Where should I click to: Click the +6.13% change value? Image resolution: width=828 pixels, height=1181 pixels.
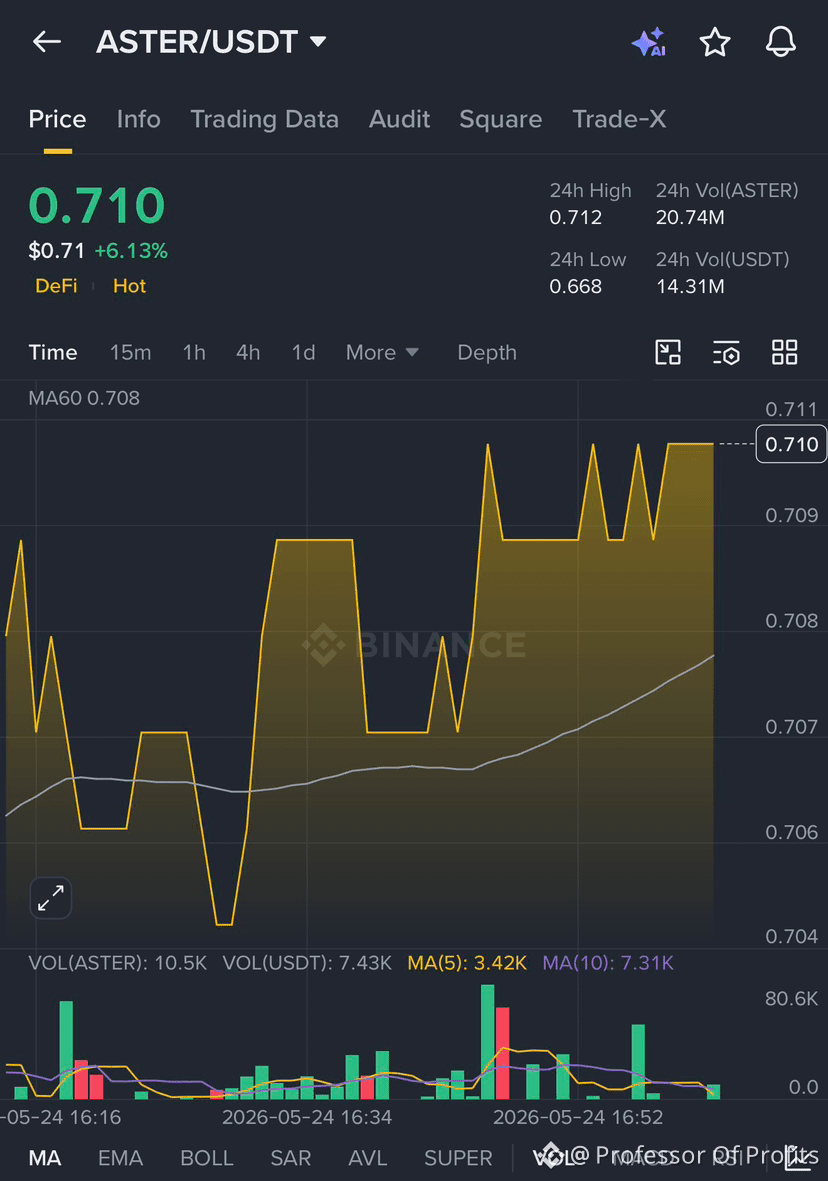coord(131,251)
